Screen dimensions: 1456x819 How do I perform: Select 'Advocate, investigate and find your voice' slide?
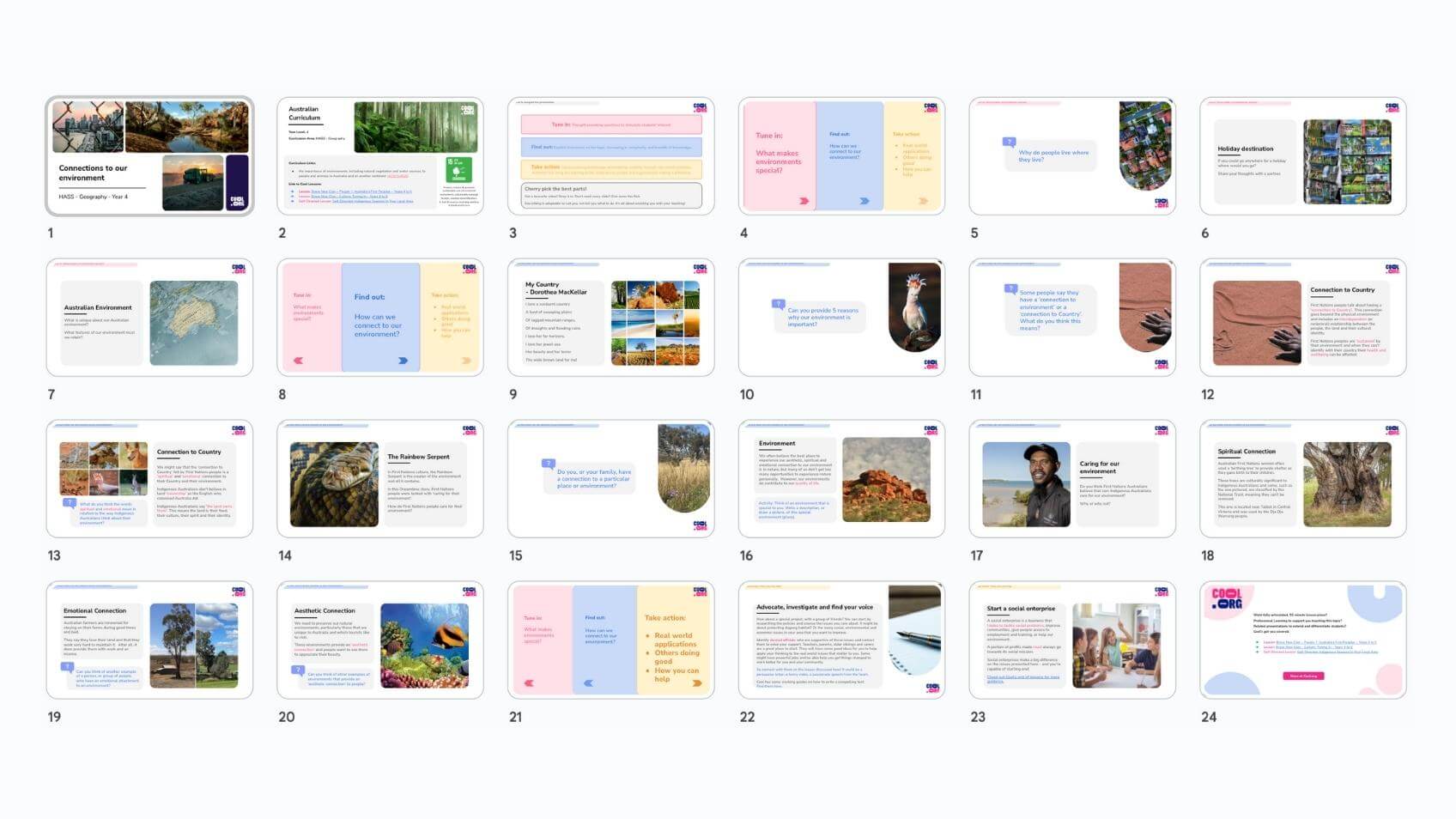[x=841, y=640]
